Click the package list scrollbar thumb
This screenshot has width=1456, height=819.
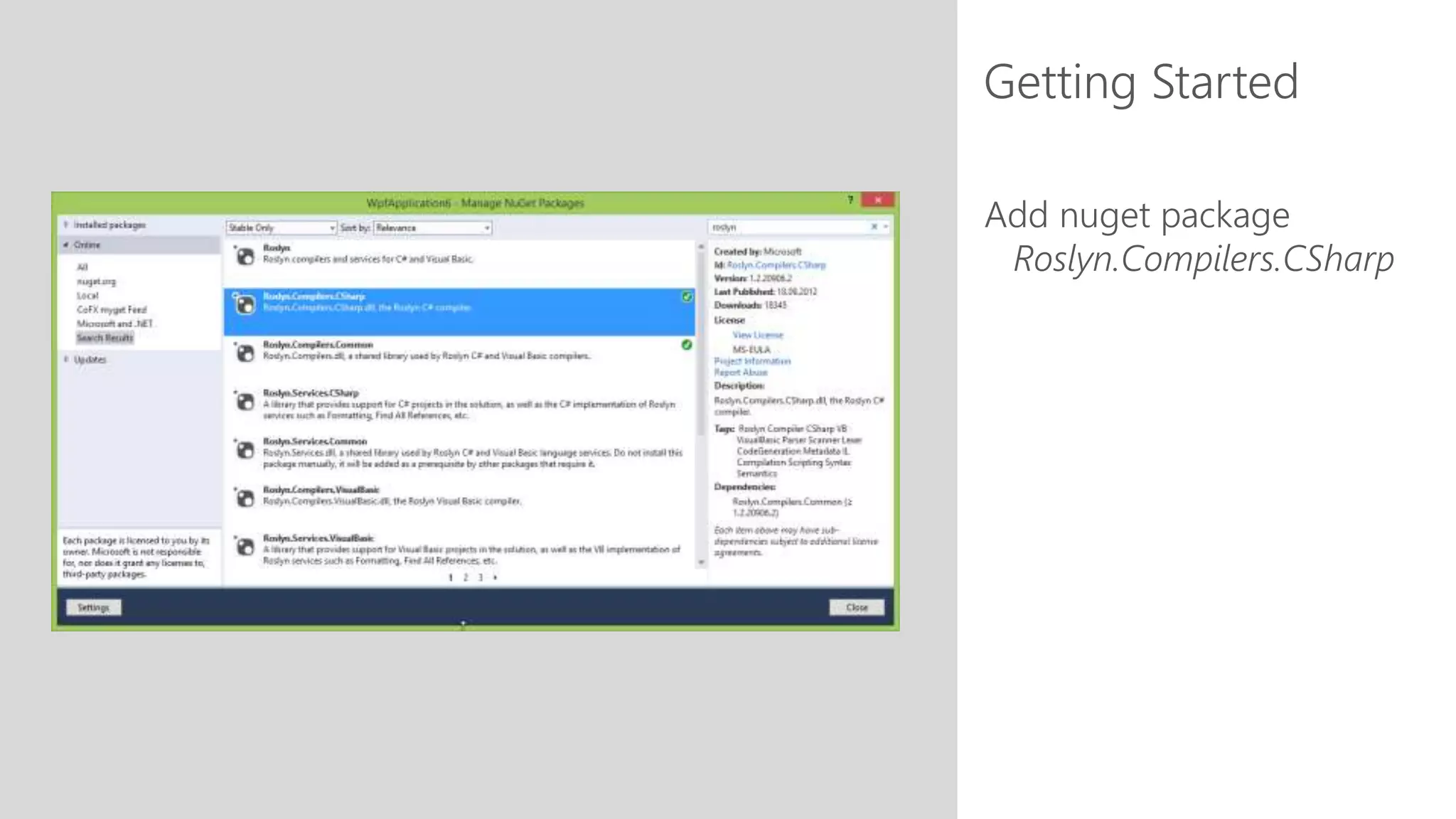[701, 345]
